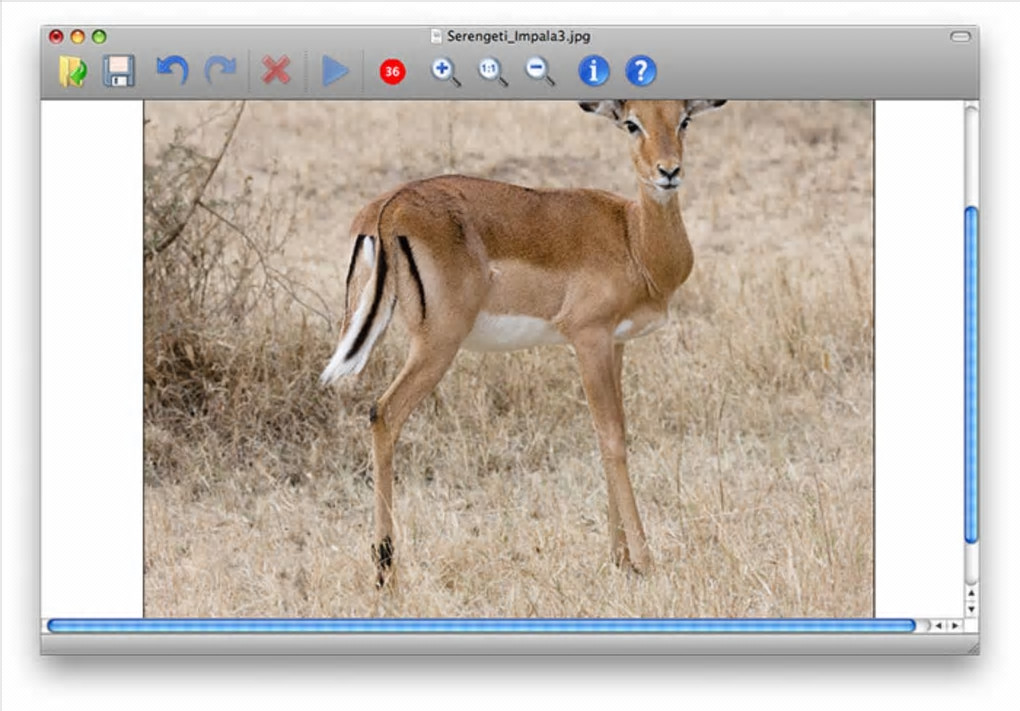Start processing with blue play arrow
Screen dimensions: 1020x711
335,71
